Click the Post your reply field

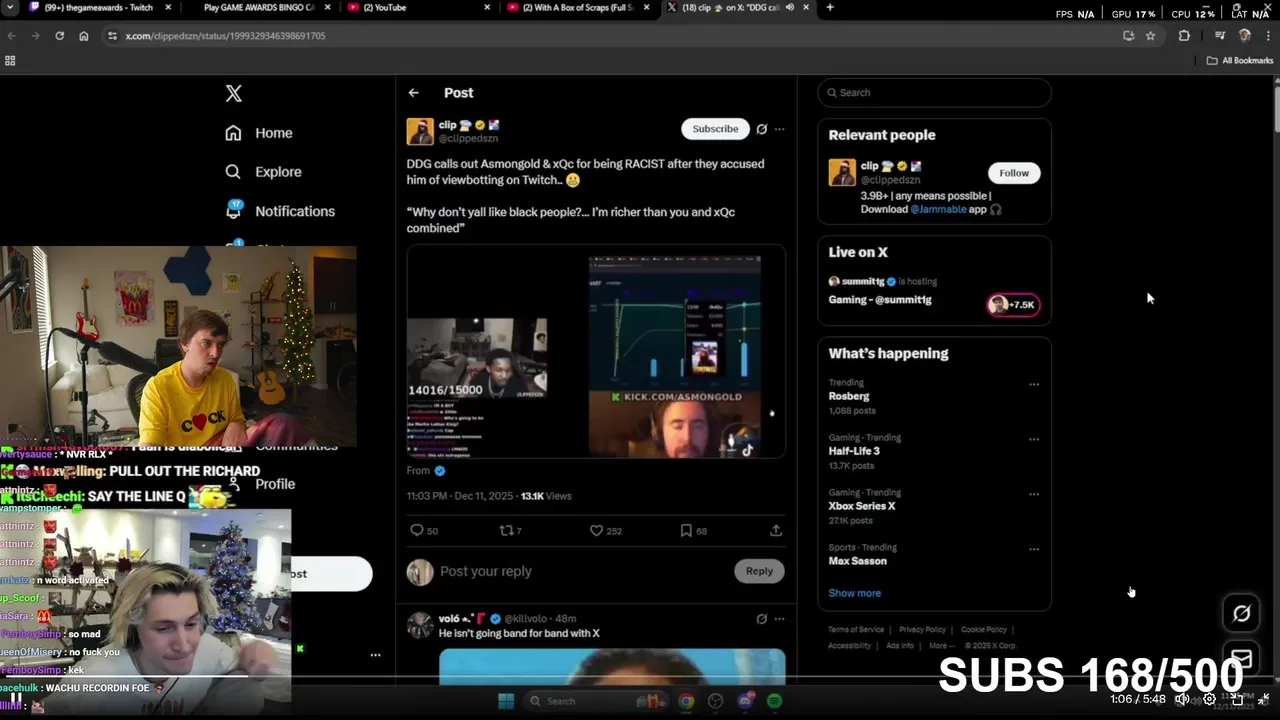[584, 571]
